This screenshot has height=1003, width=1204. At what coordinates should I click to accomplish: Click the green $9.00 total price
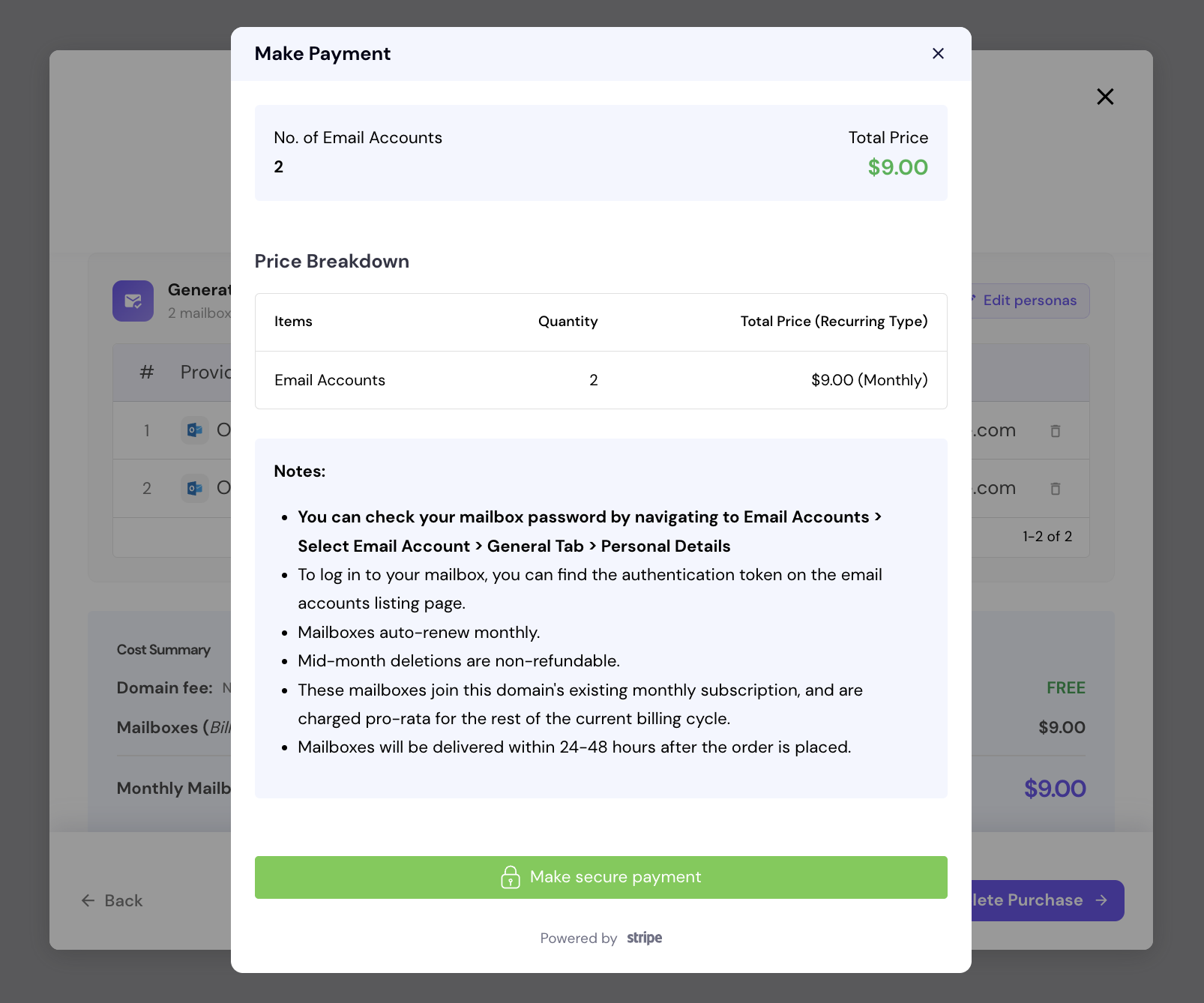(x=898, y=167)
